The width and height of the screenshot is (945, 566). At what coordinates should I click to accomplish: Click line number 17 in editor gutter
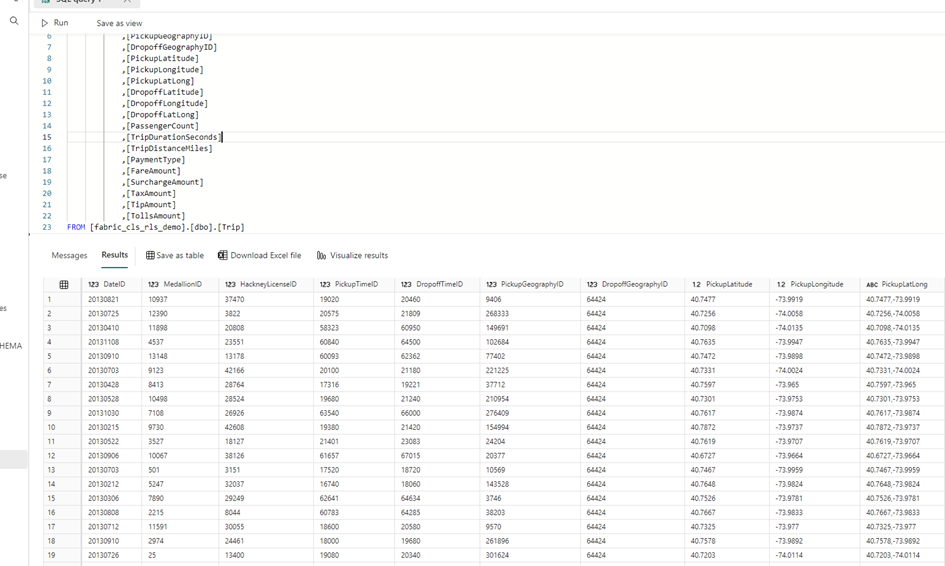47,160
